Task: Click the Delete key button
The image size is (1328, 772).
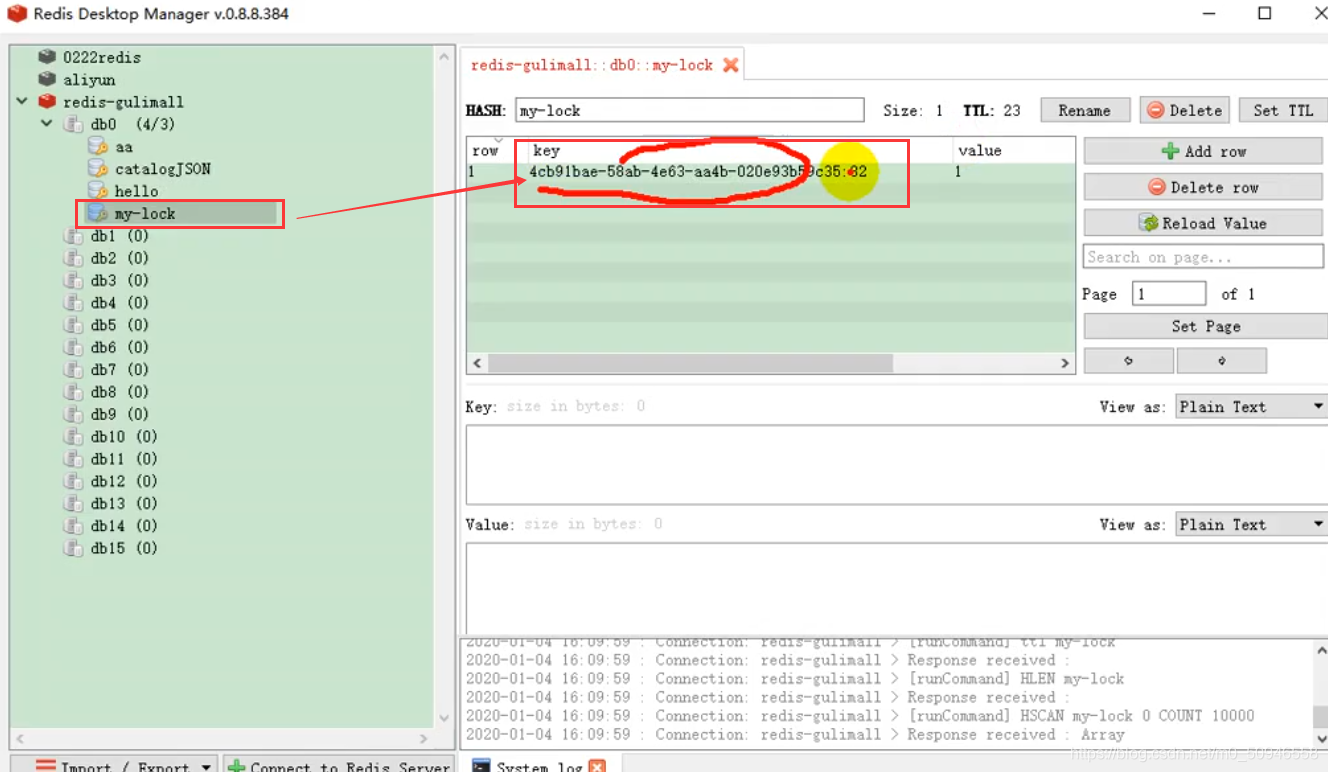Action: click(x=1184, y=110)
